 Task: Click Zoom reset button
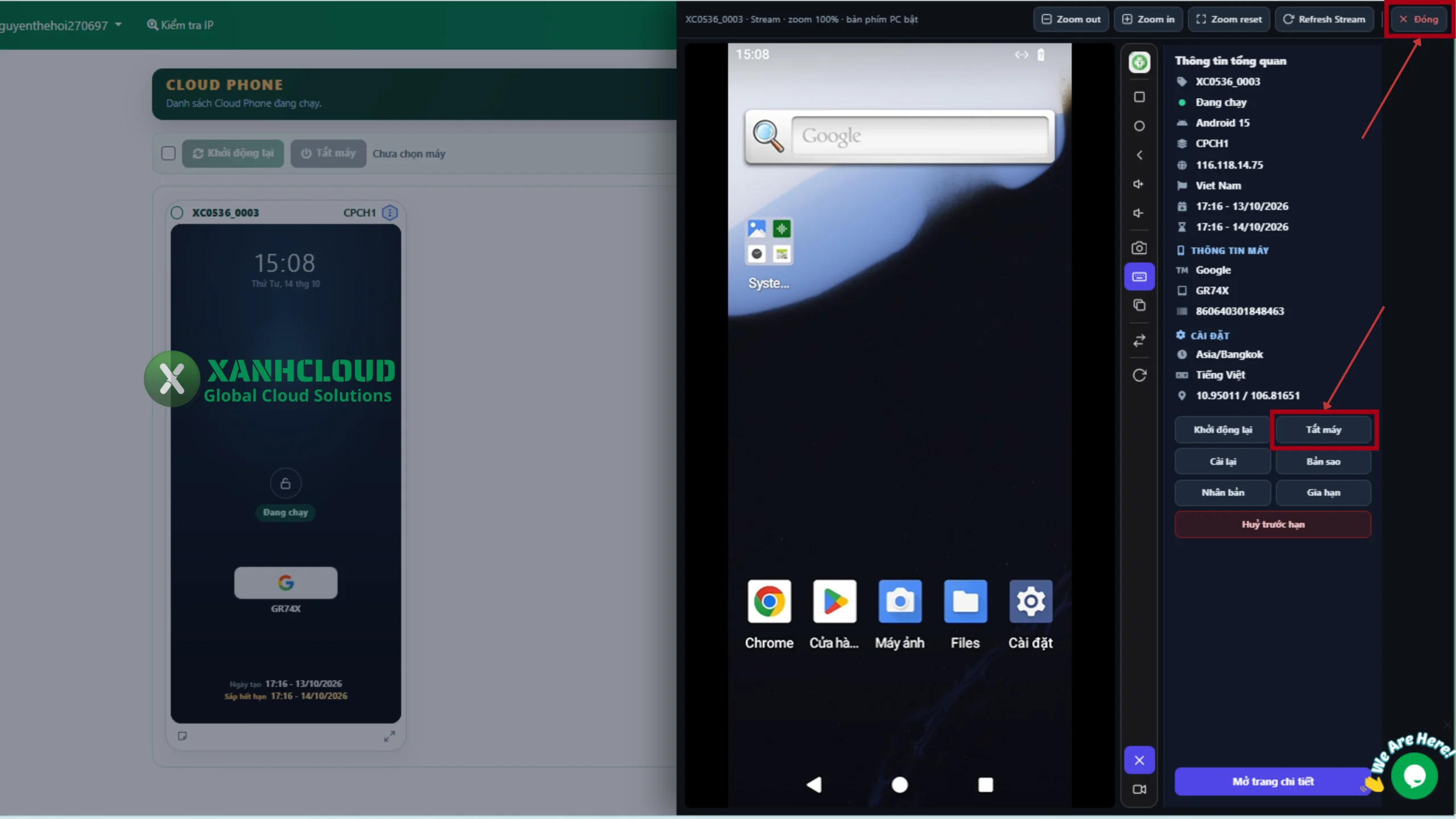click(1228, 19)
